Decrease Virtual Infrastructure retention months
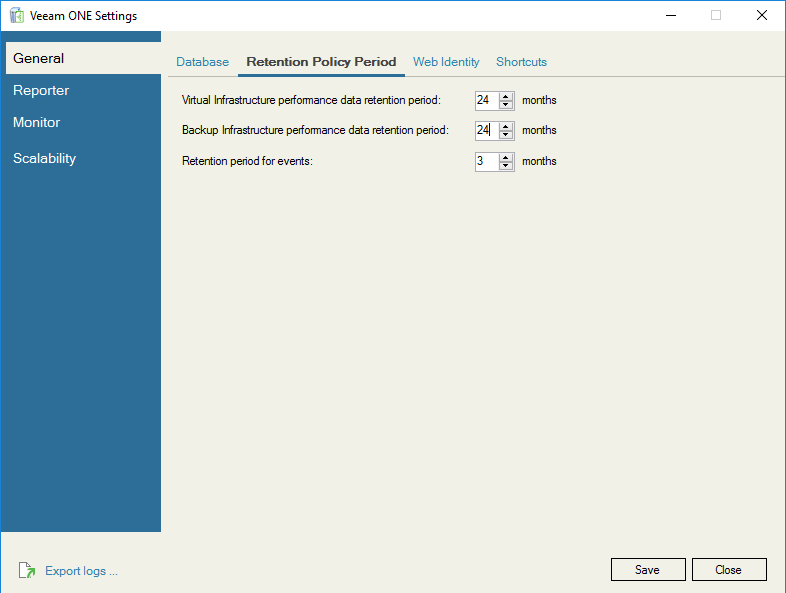Viewport: 786px width, 593px height. click(x=506, y=105)
